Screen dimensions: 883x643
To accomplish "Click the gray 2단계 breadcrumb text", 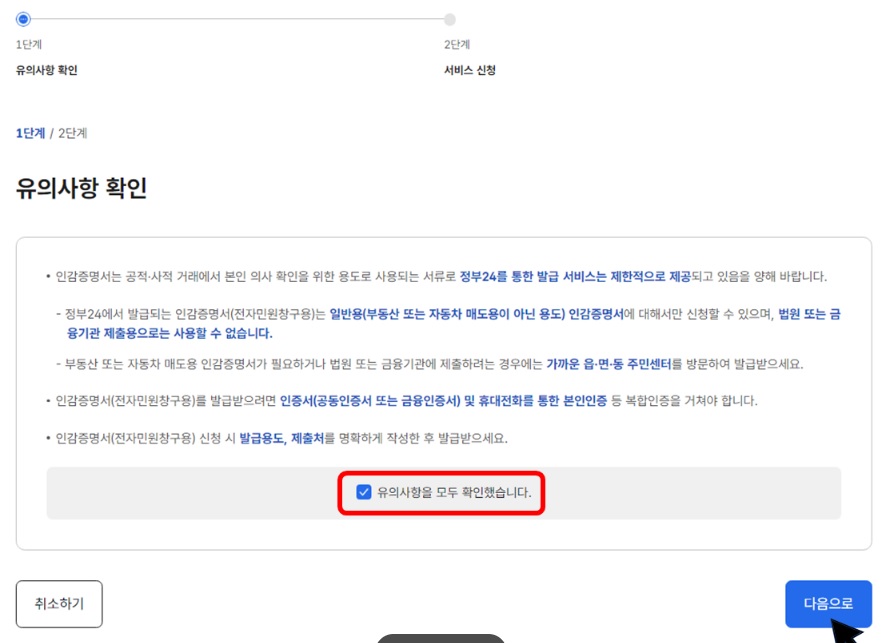I will (73, 133).
